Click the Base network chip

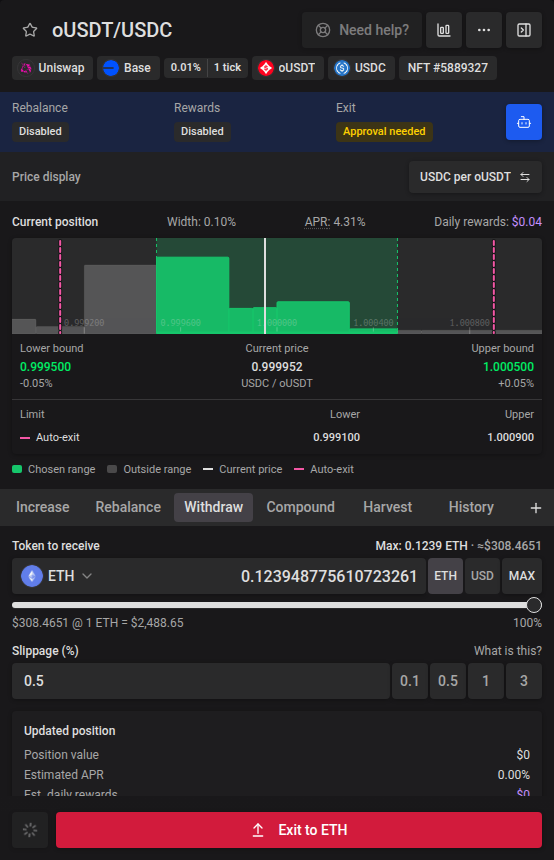[x=128, y=68]
